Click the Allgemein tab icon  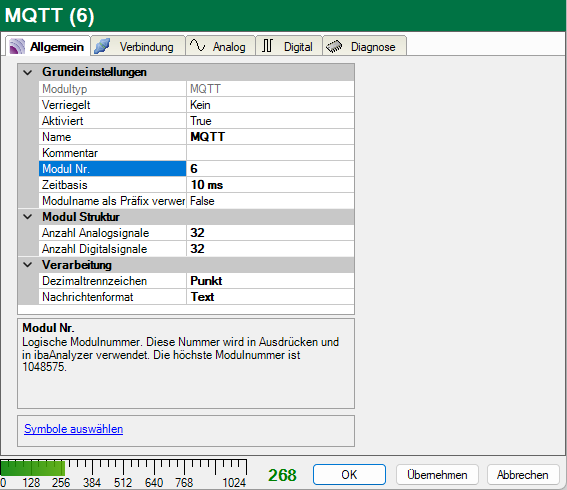[17, 47]
